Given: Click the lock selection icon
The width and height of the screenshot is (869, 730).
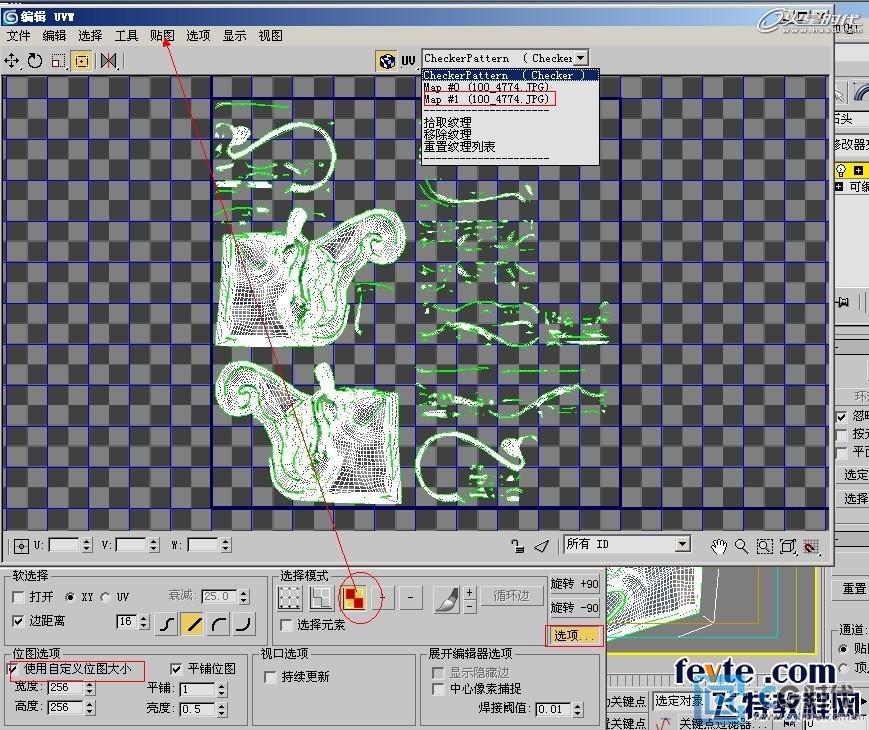Looking at the screenshot, I should tap(517, 546).
